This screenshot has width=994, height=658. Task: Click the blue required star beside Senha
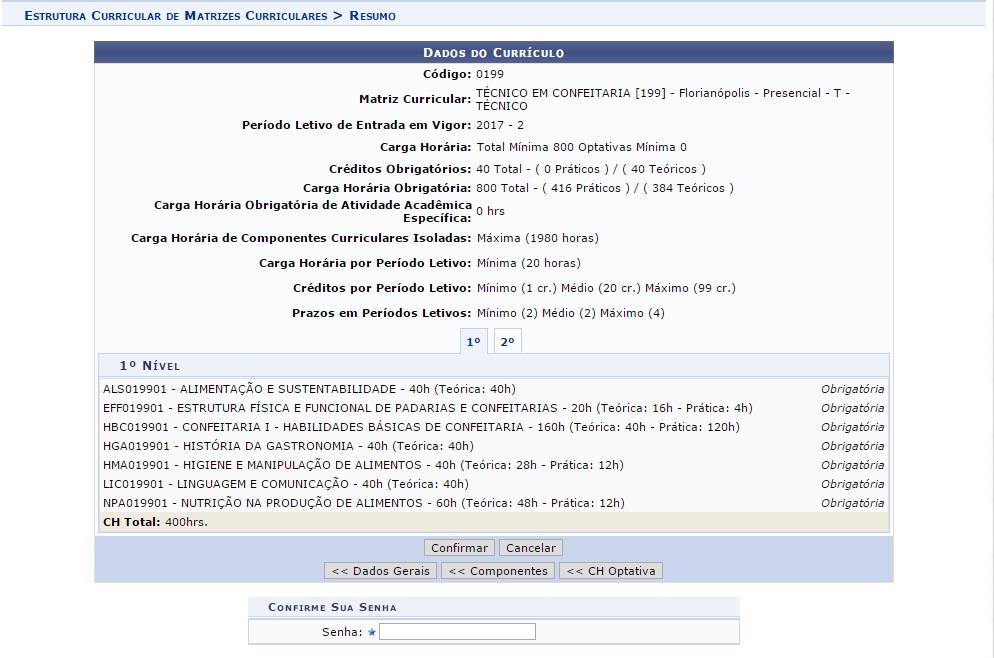pos(372,632)
